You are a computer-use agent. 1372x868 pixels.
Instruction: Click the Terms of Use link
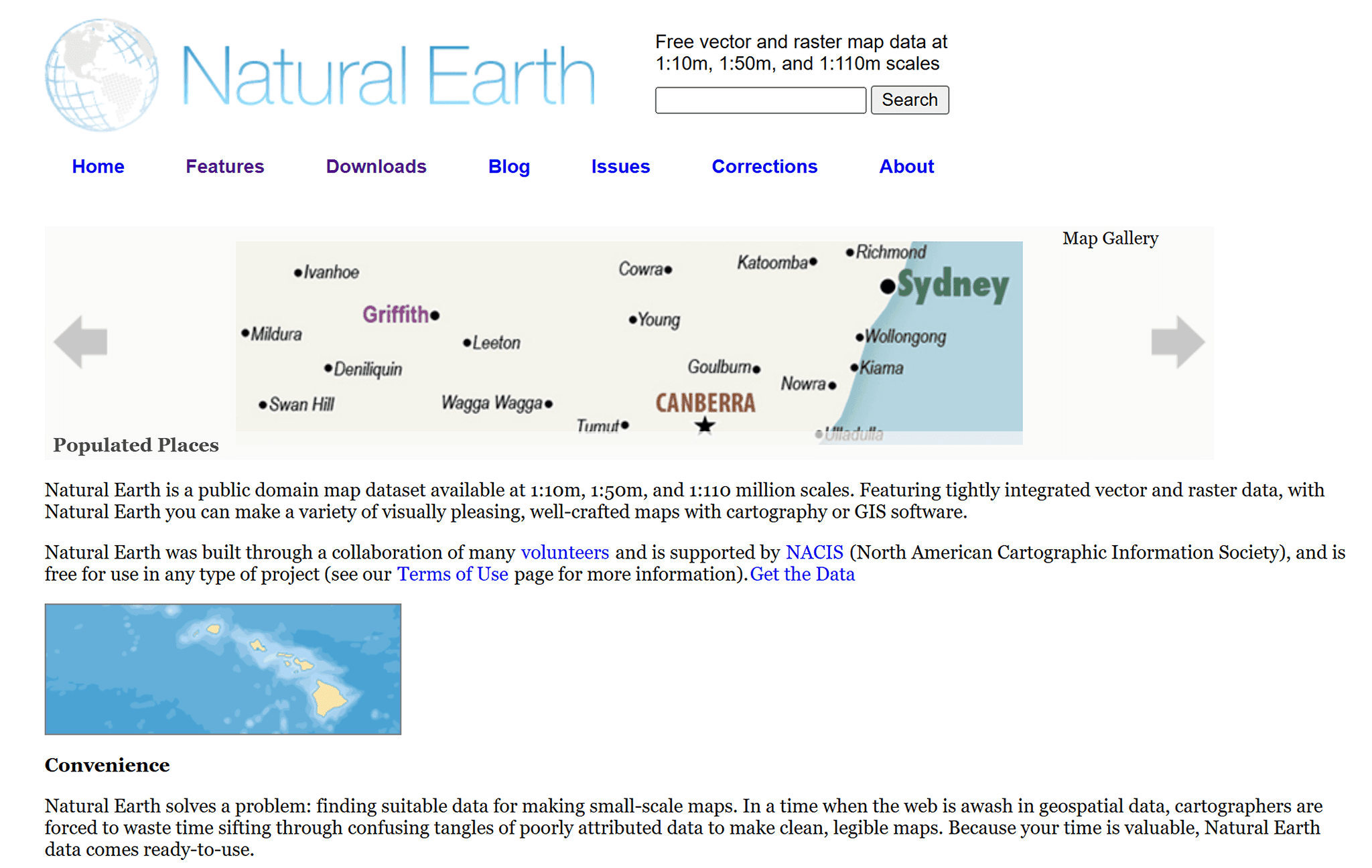(x=452, y=575)
